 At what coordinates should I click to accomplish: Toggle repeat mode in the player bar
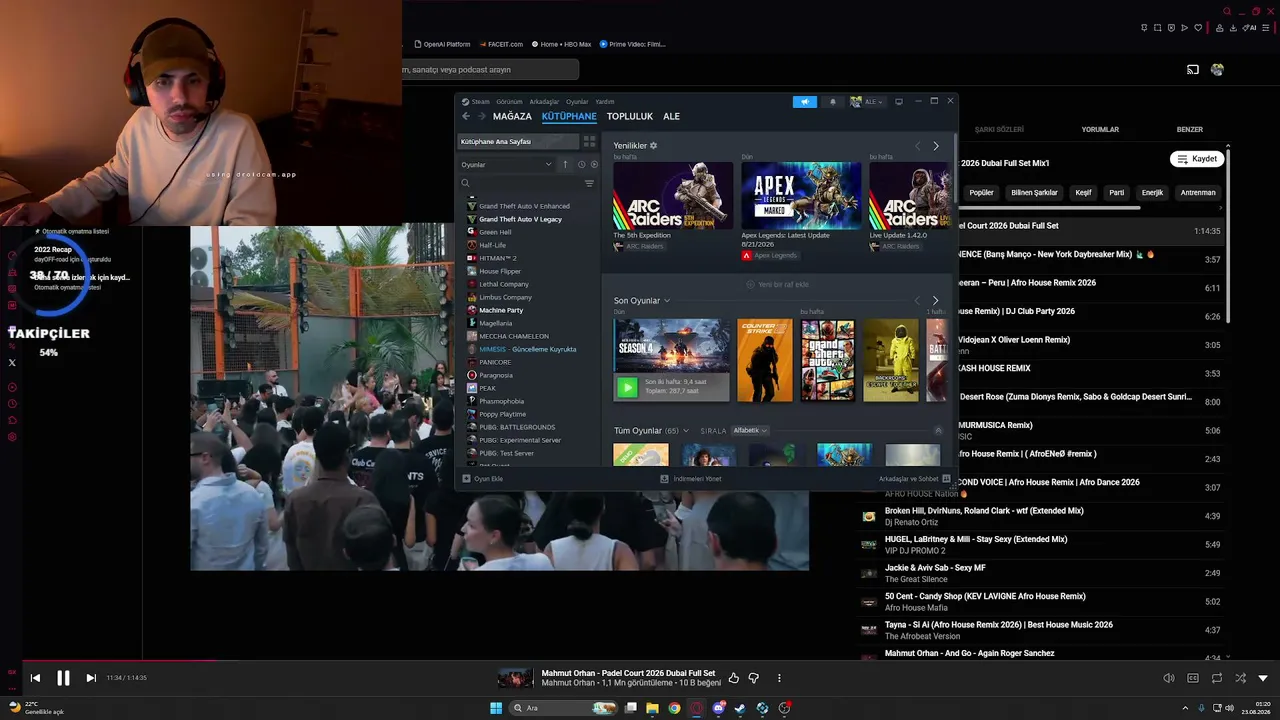click(x=1217, y=678)
